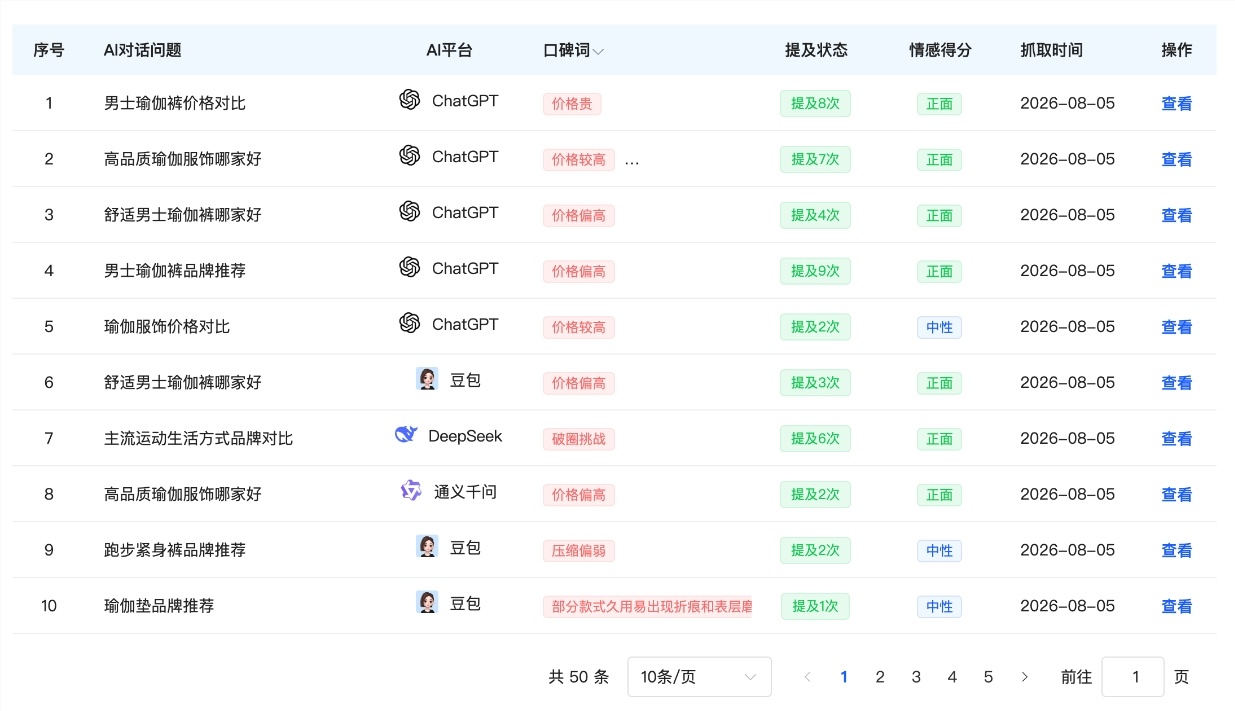Go to the previous page arrow

click(808, 677)
